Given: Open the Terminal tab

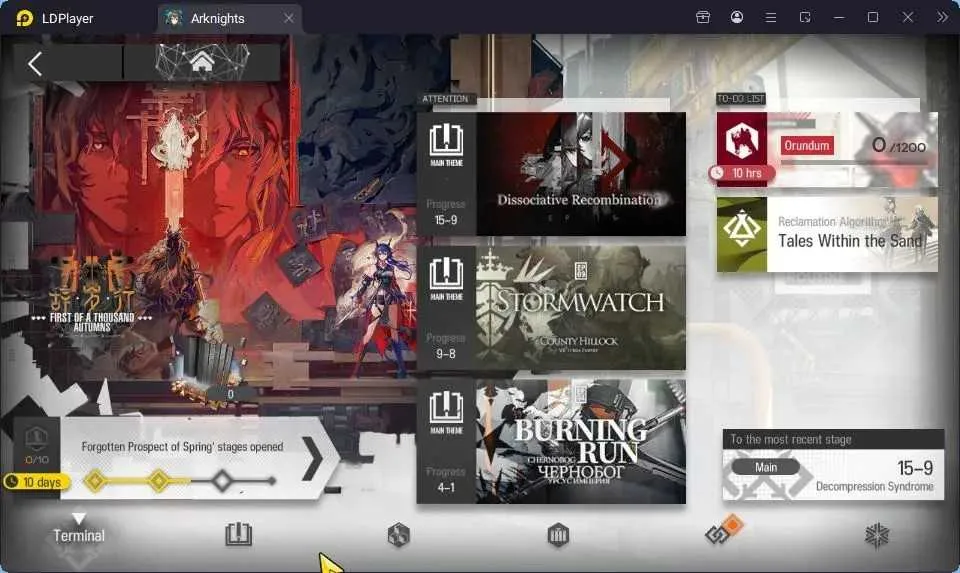Looking at the screenshot, I should click(79, 536).
